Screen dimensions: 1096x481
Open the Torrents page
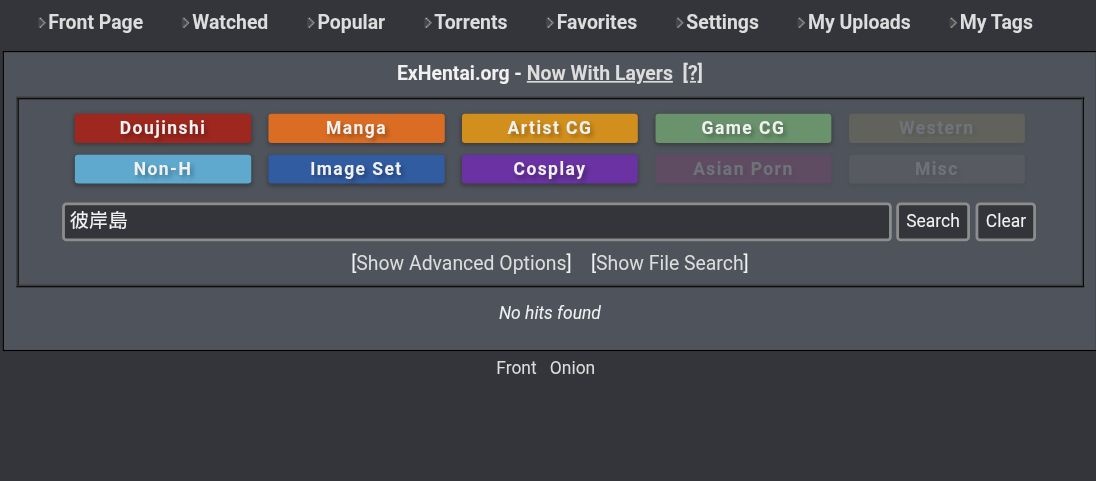[x=470, y=22]
